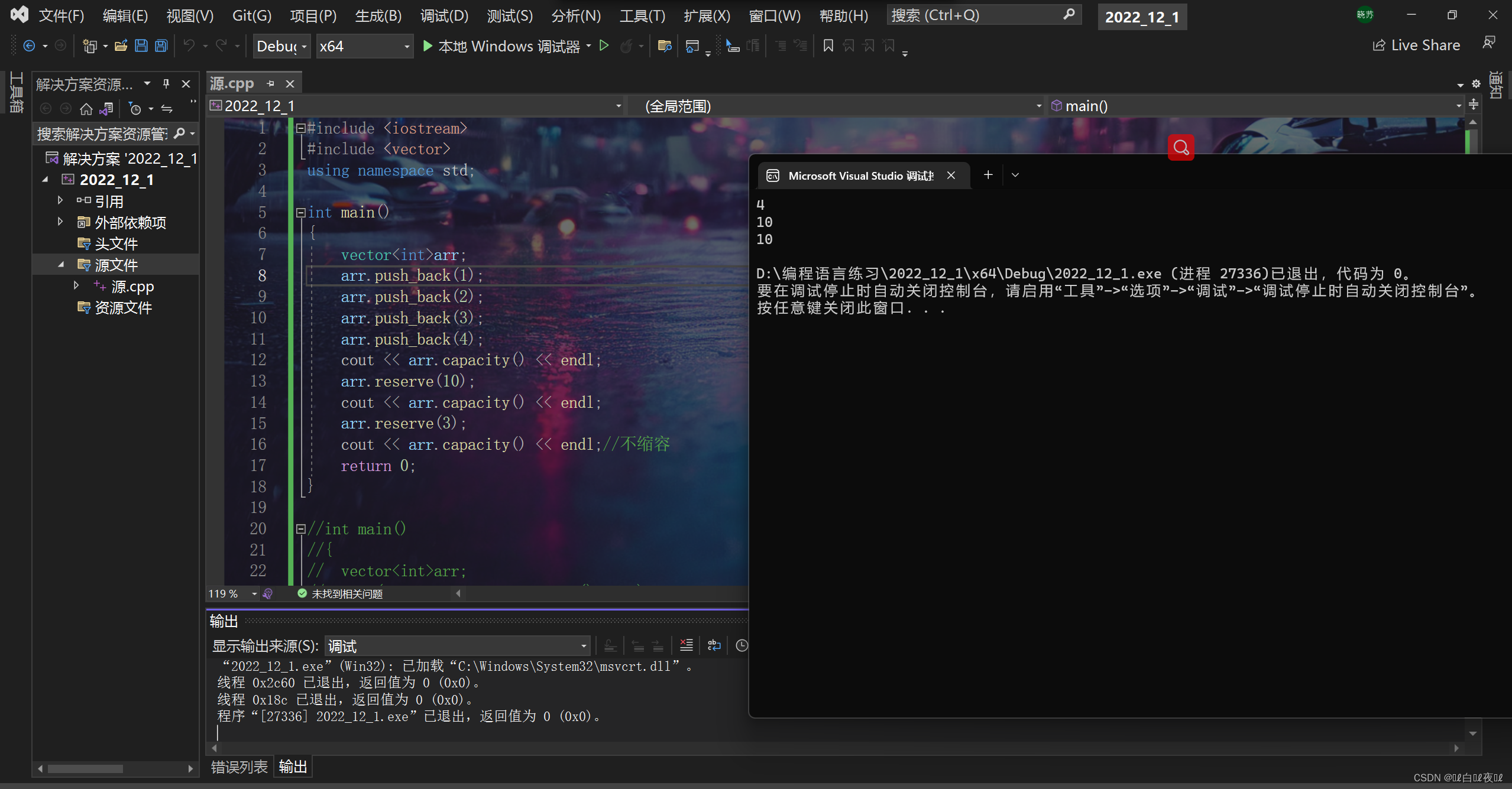Click the Git menu item
The height and width of the screenshot is (789, 1512).
point(253,14)
